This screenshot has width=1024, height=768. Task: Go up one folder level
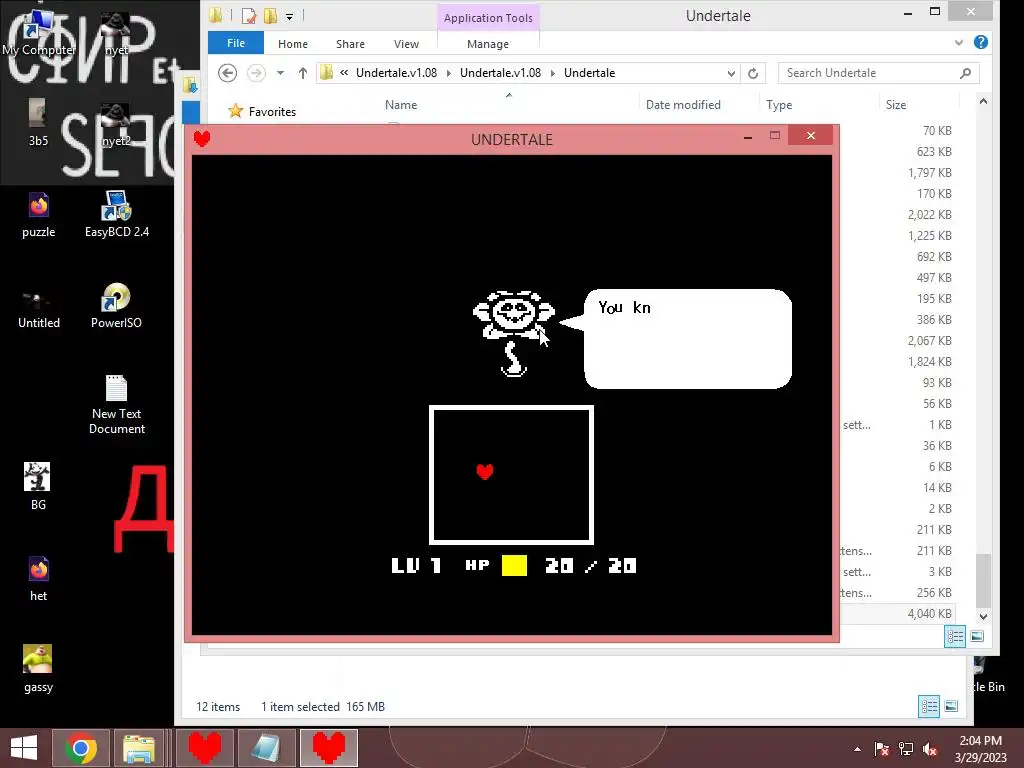(302, 72)
